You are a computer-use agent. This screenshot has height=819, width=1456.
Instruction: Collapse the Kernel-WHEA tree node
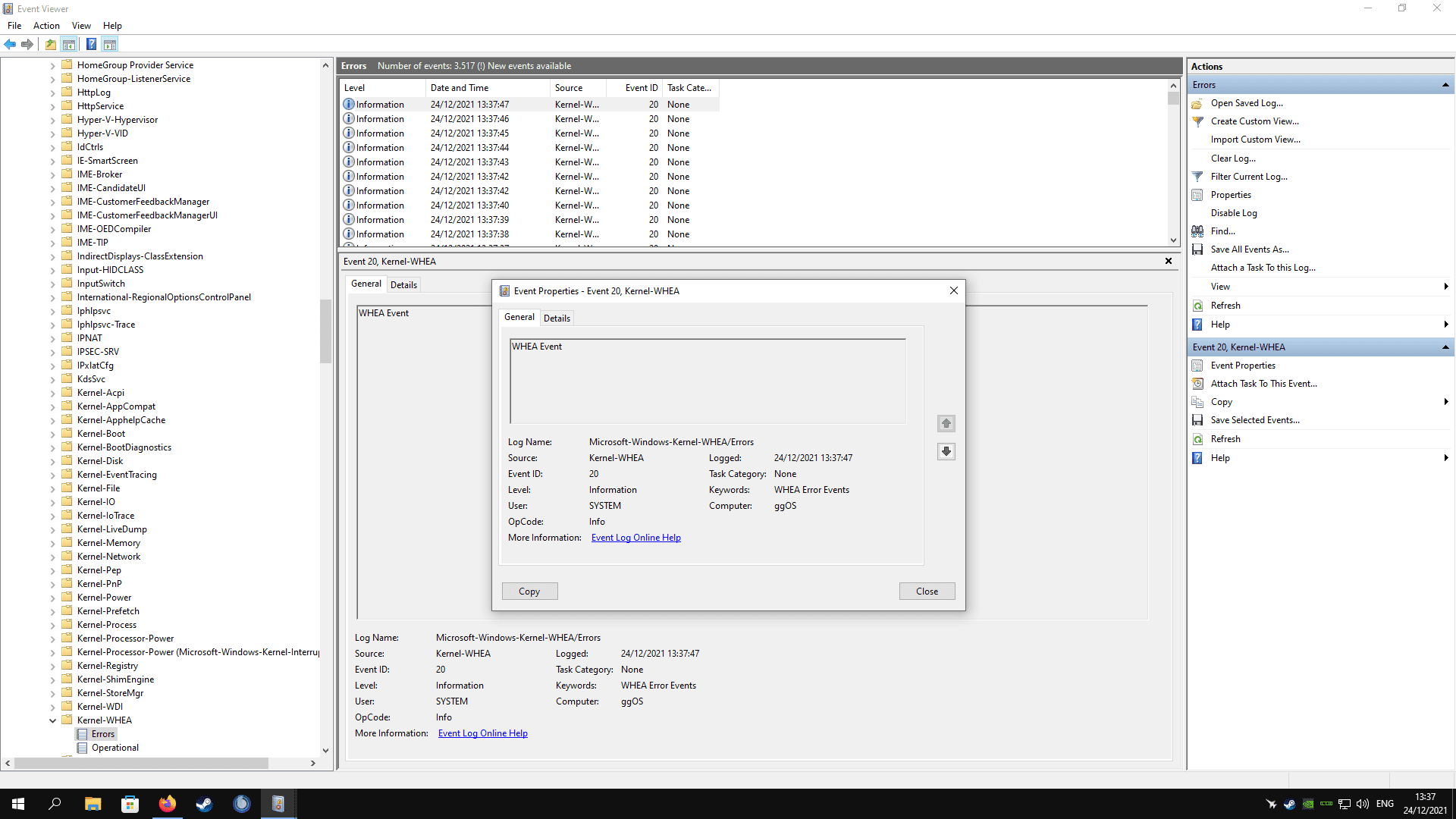coord(52,720)
